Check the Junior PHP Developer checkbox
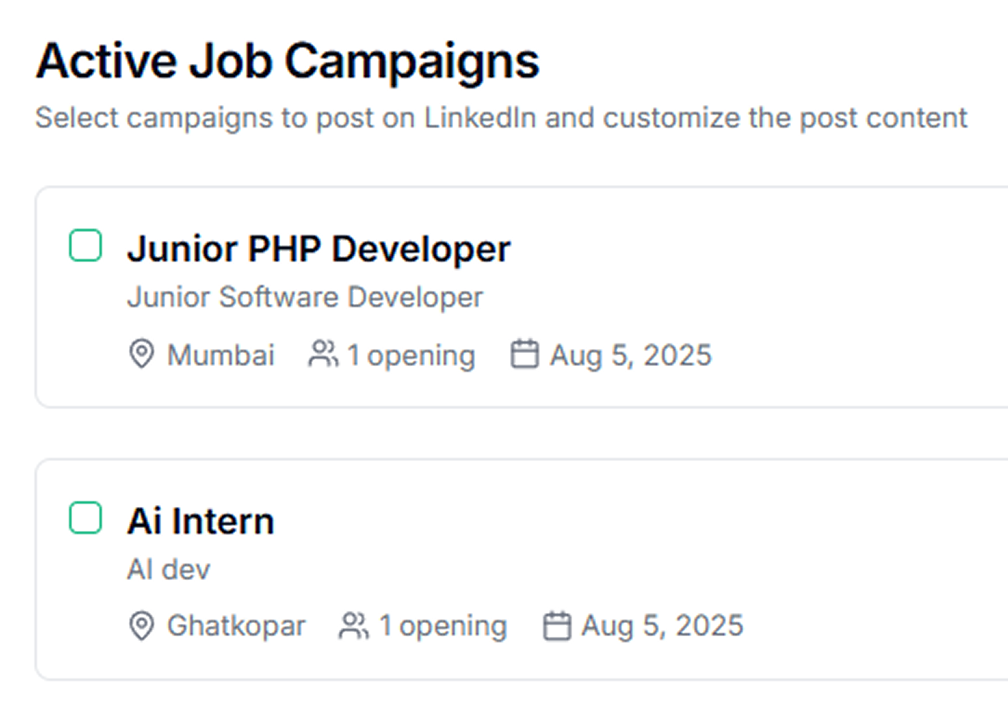Viewport: 1008px width, 724px height. [86, 245]
